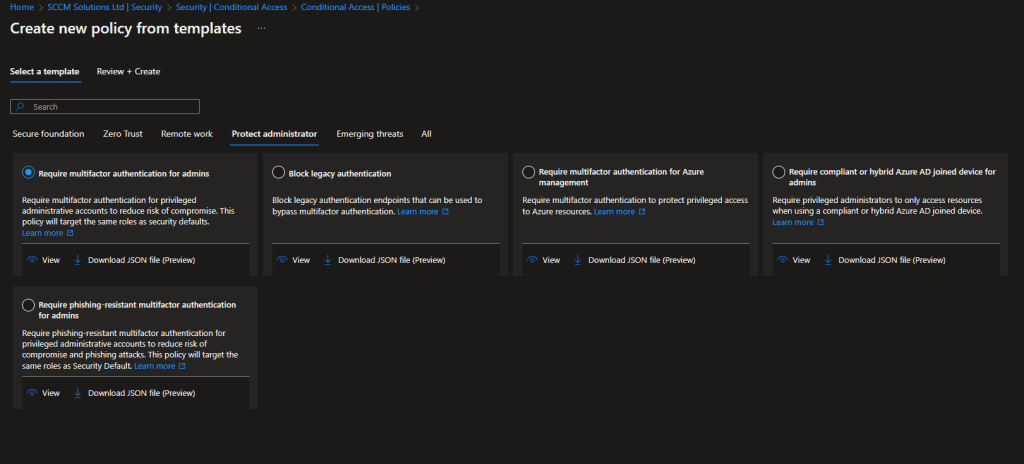Open the ellipsis menu next to page title
The width and height of the screenshot is (1024, 464).
[x=261, y=29]
